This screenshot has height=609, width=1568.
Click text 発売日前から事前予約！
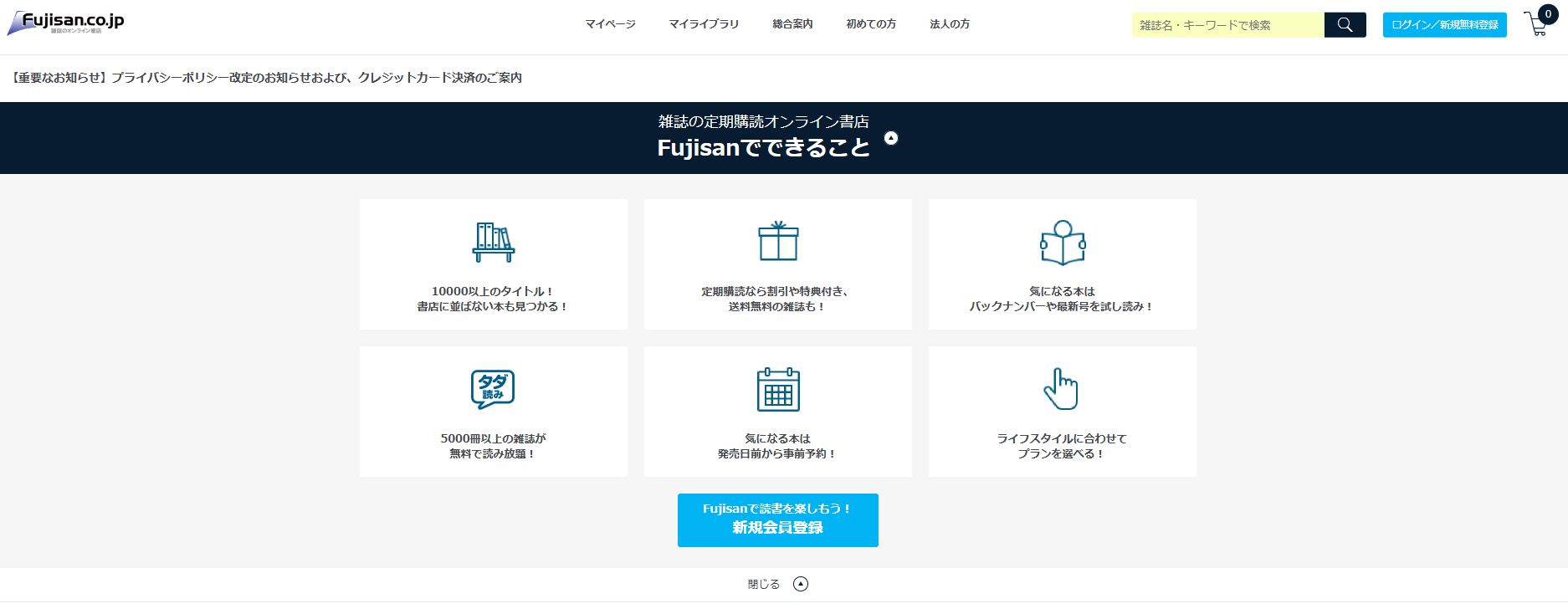click(777, 454)
